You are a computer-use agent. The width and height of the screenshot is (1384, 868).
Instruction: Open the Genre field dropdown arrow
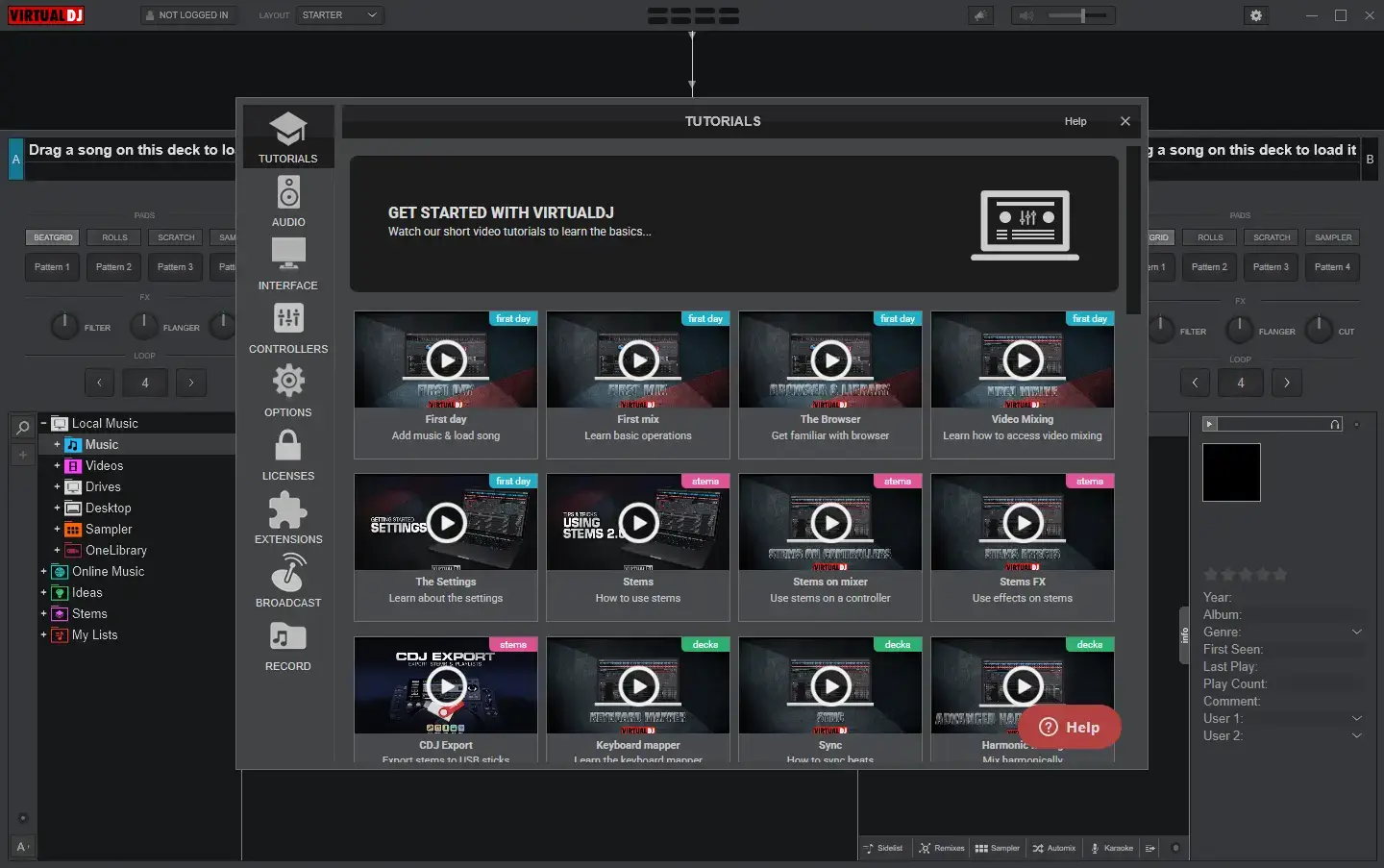[1357, 632]
